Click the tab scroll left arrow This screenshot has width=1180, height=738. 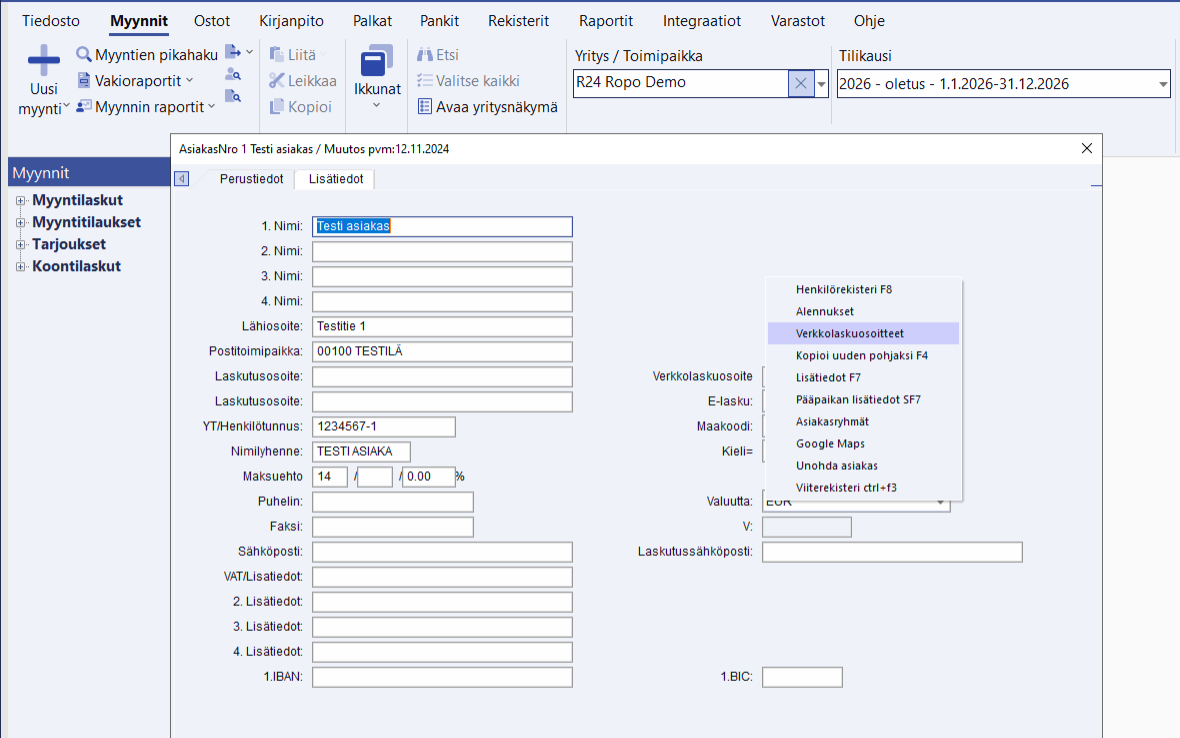(x=181, y=178)
